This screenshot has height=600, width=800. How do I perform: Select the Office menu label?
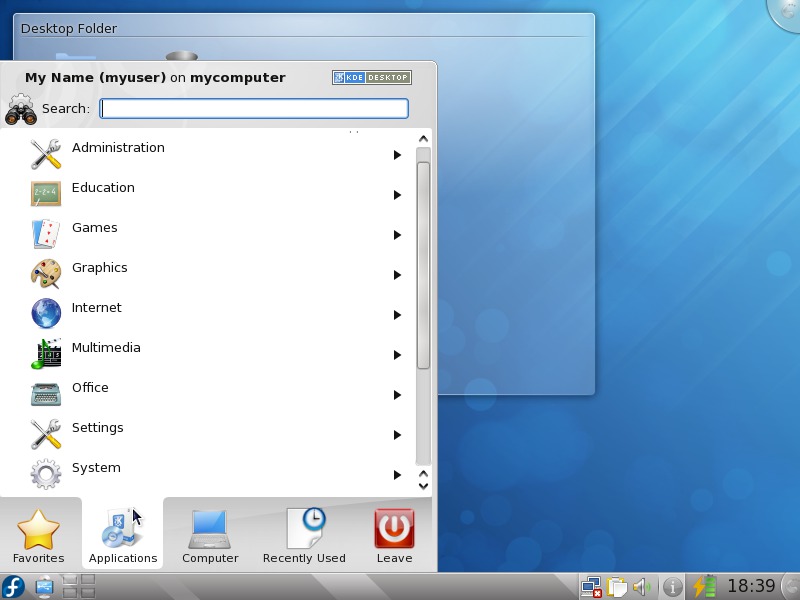tap(90, 388)
